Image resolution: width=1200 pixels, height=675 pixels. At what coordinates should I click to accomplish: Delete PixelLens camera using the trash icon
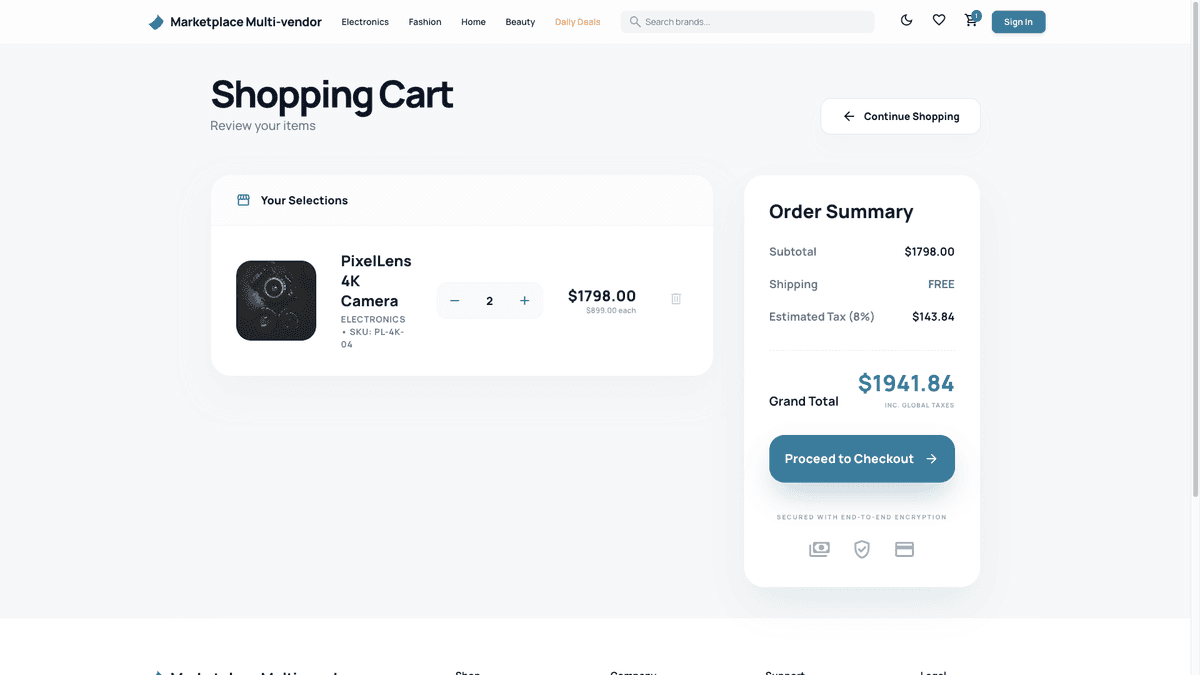click(x=676, y=298)
